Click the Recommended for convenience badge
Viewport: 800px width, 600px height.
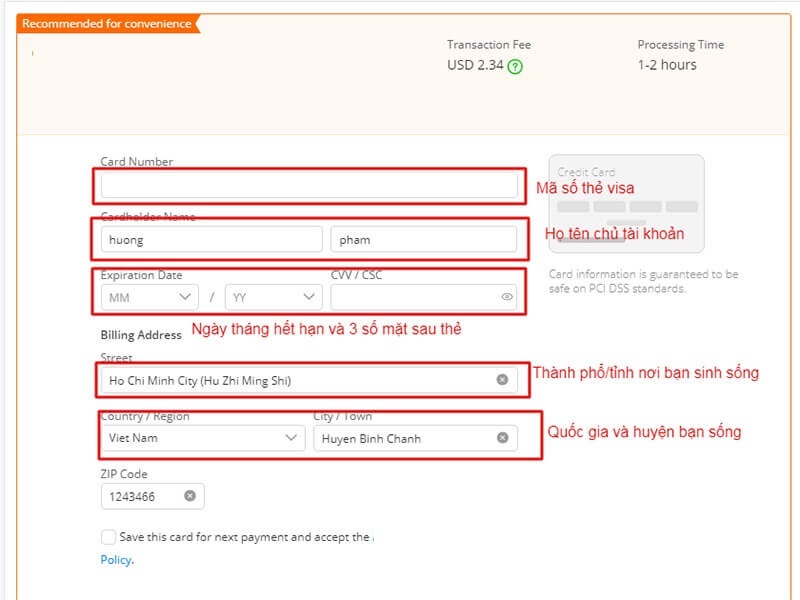(106, 24)
